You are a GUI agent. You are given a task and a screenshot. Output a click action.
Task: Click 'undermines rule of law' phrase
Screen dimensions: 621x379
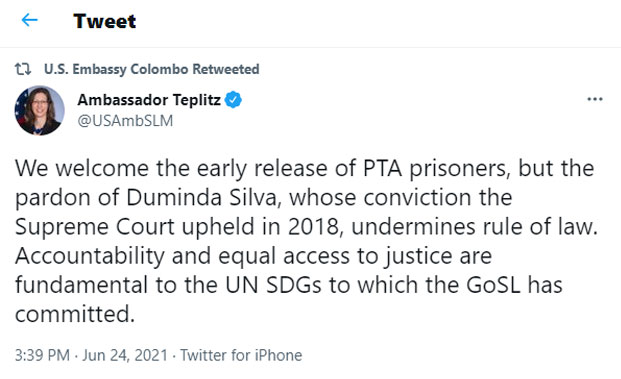[x=474, y=227]
